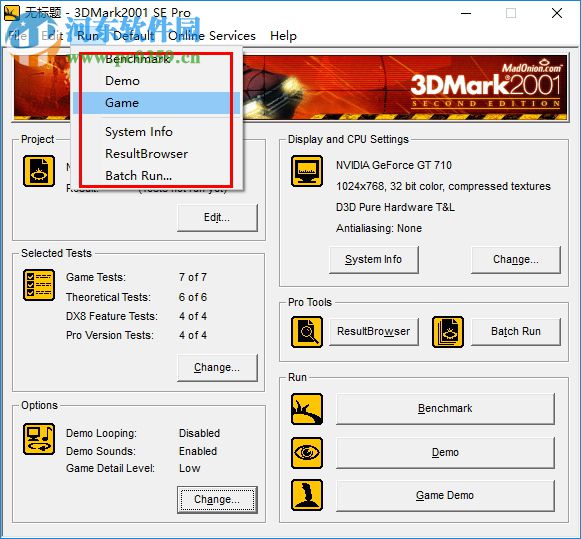Click the Disabled demo looping value
Viewport: 581px width, 539px height.
(x=199, y=433)
